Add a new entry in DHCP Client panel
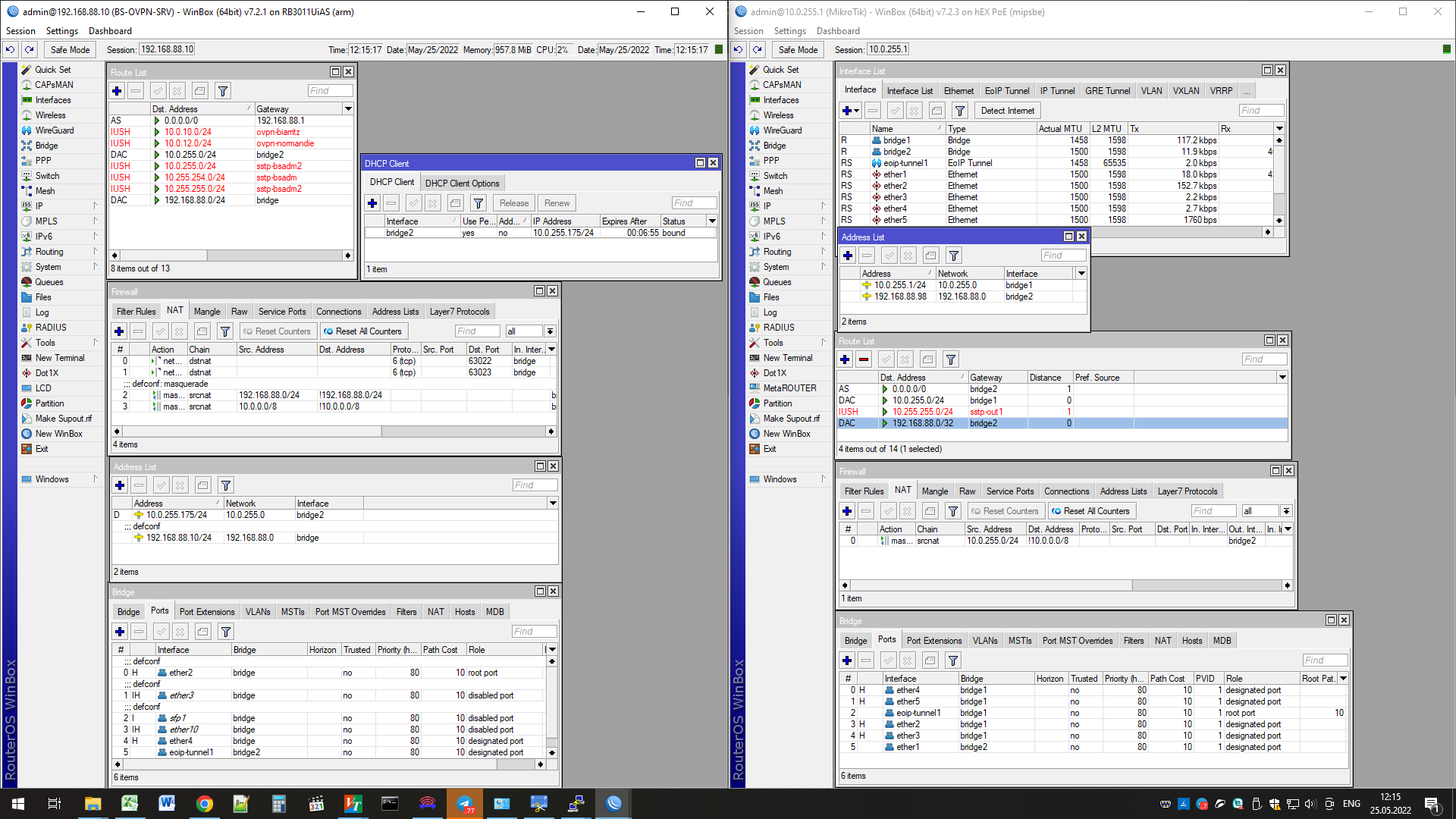Screen dimensions: 1456x819 tap(372, 203)
